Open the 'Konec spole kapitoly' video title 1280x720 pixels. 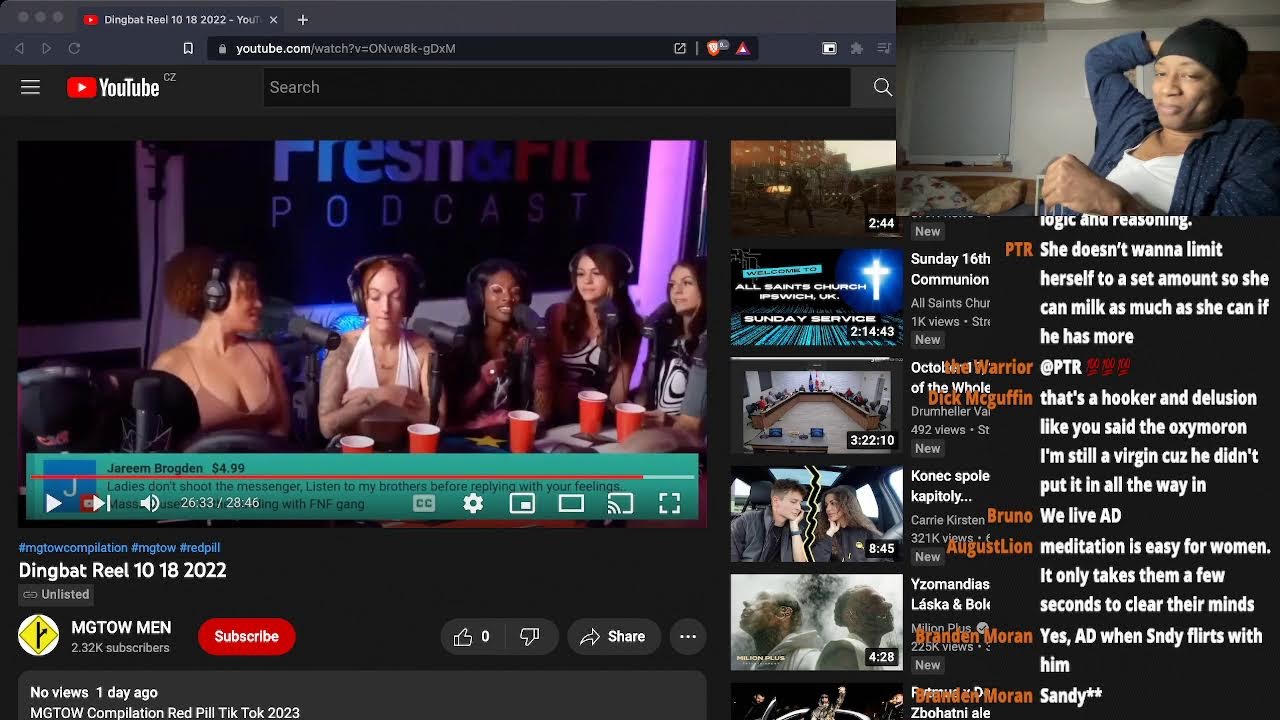click(x=950, y=486)
